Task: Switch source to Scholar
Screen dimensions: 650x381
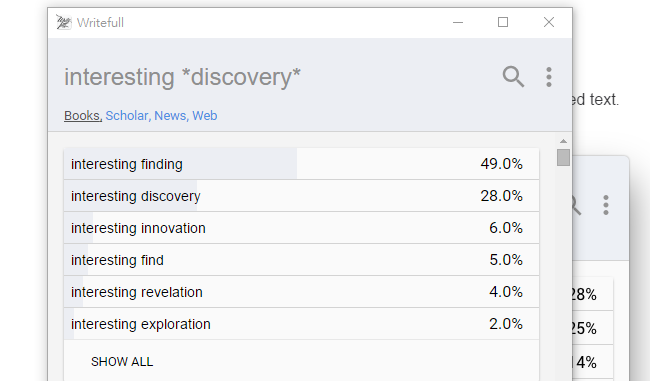Action: click(x=128, y=116)
